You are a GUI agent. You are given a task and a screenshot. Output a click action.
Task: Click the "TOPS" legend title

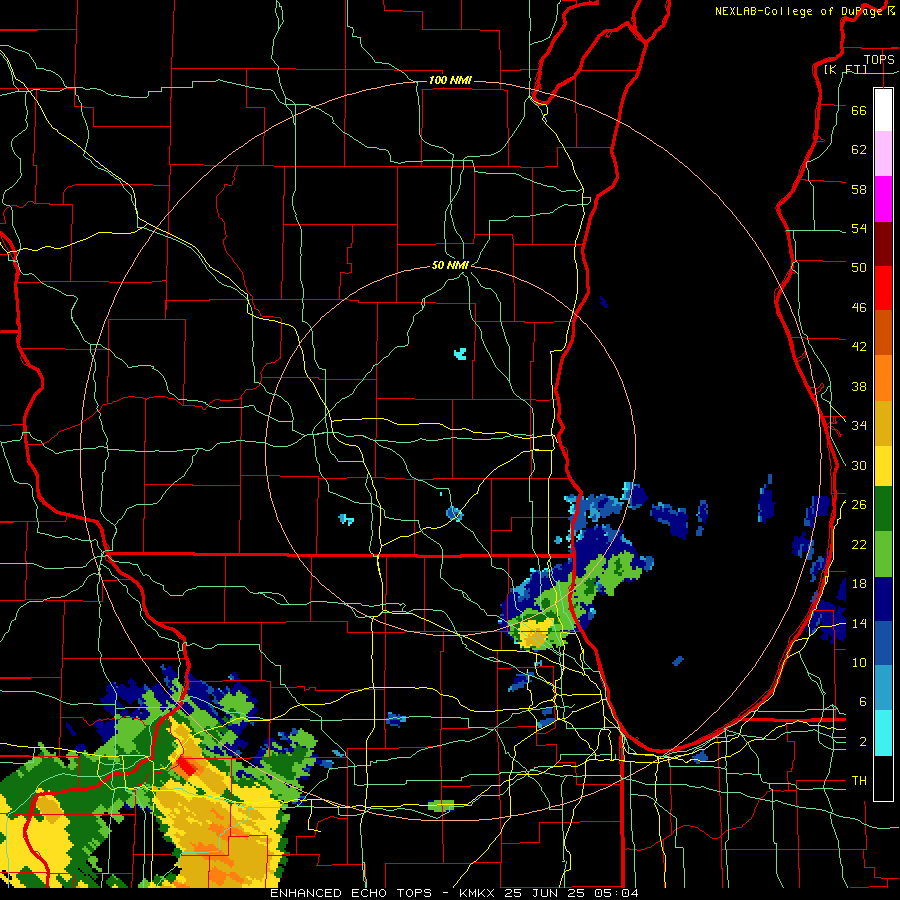pyautogui.click(x=879, y=60)
